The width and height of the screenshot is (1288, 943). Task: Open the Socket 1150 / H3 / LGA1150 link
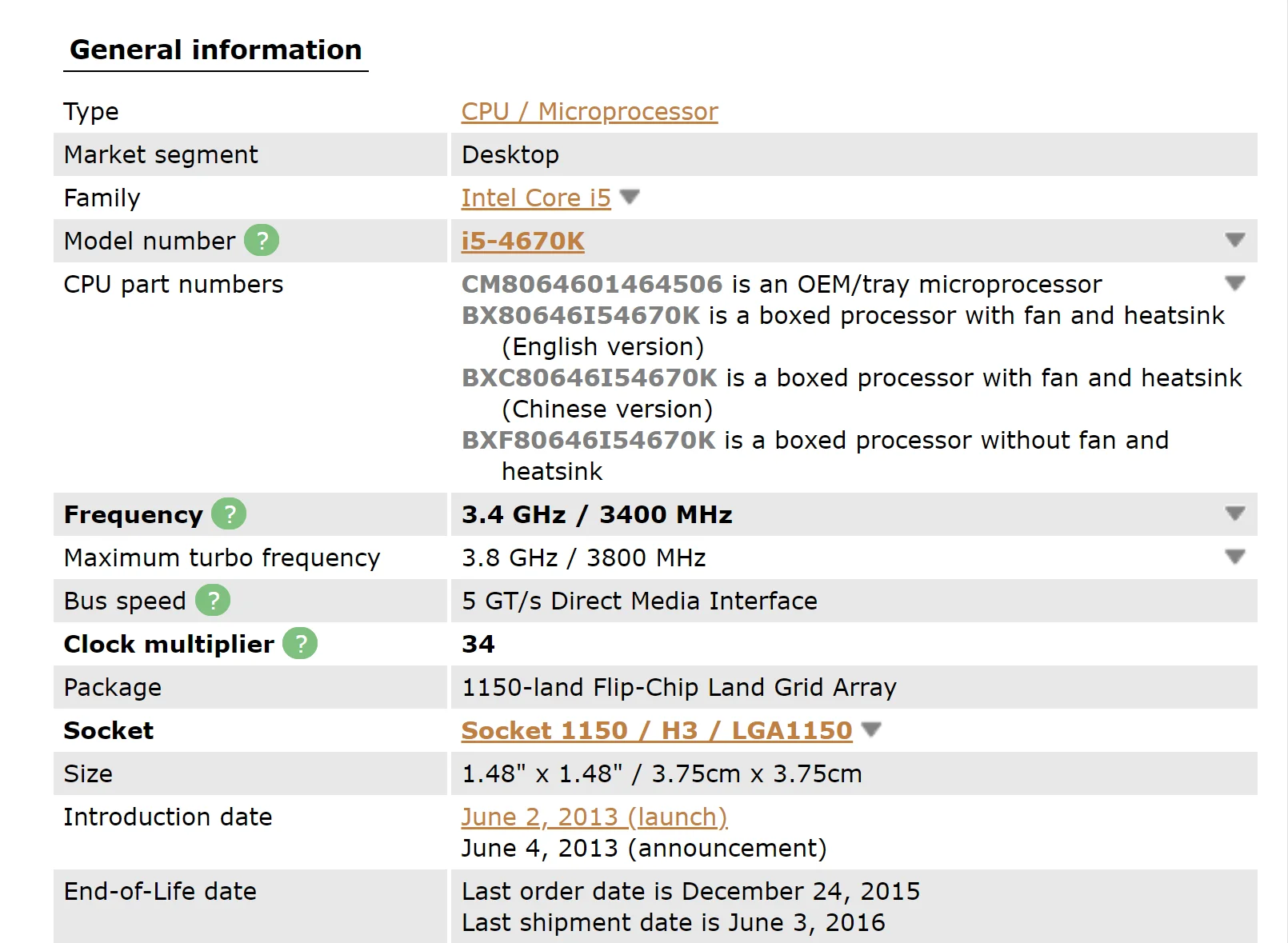coord(656,731)
